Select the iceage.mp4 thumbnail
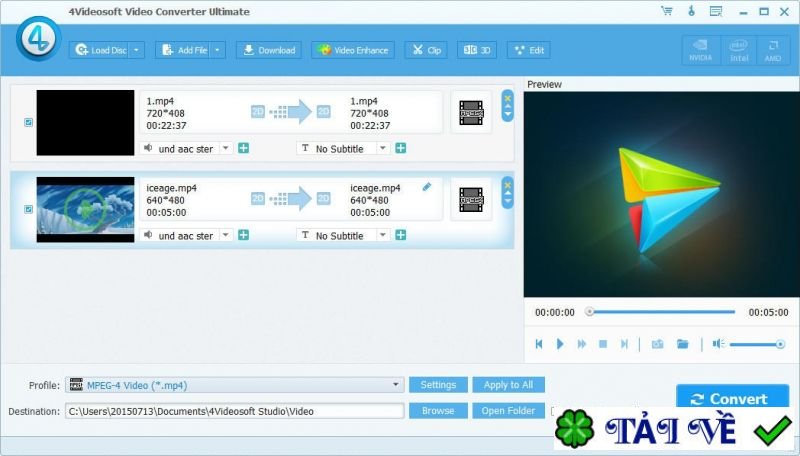Screen dimensions: 800x456 [85, 209]
